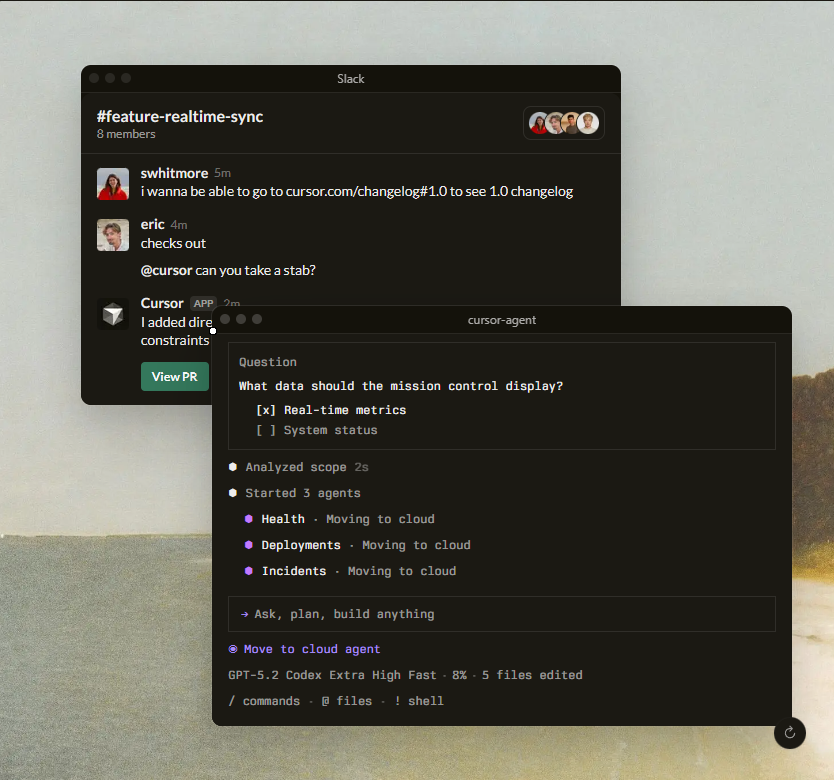Click the 8% context usage indicator
Screen dimensions: 834x780
(x=460, y=675)
